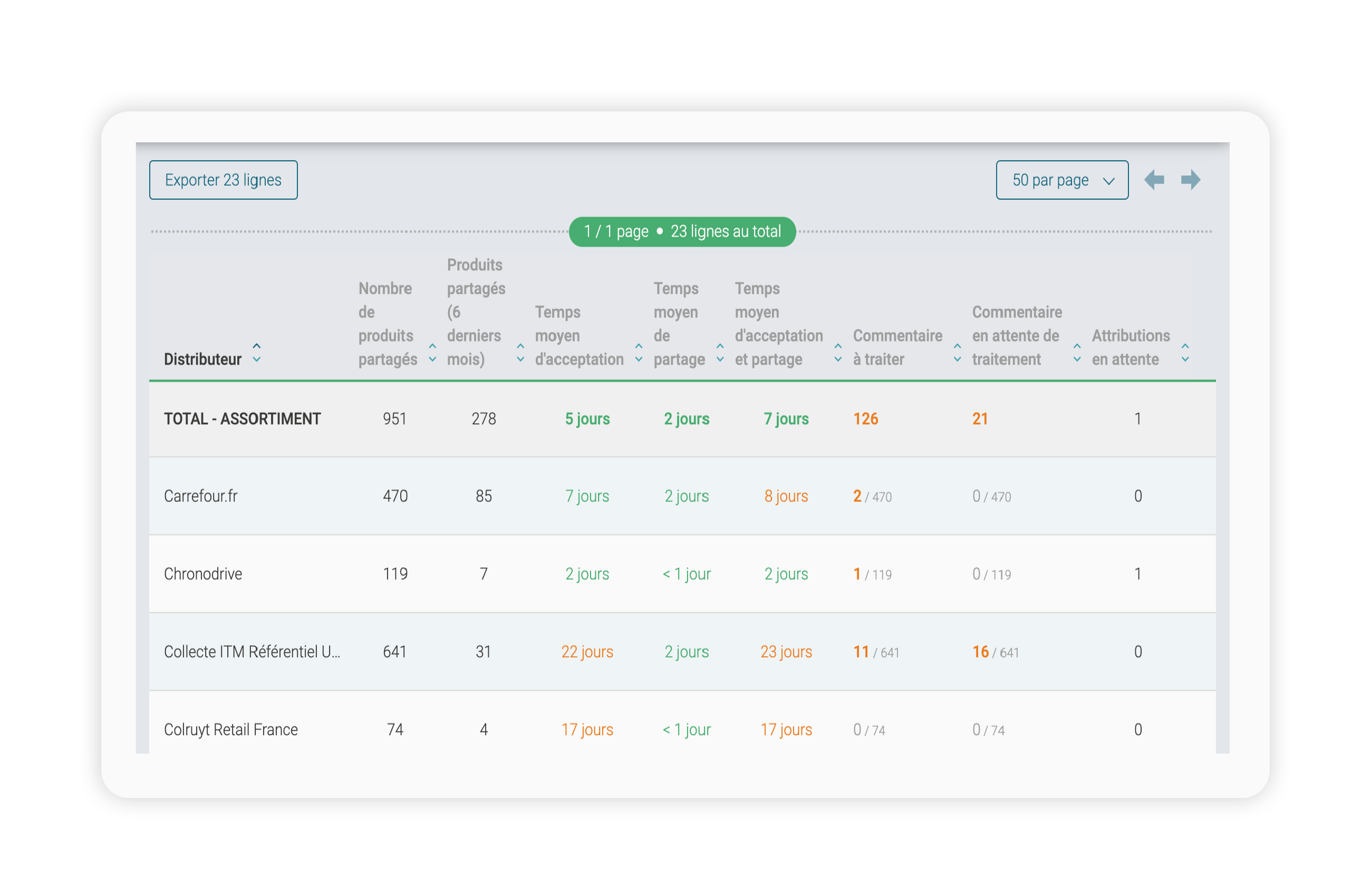Click Carrefour.fr 470 shared products cell
Screen dimensions: 1371x896
pos(395,496)
